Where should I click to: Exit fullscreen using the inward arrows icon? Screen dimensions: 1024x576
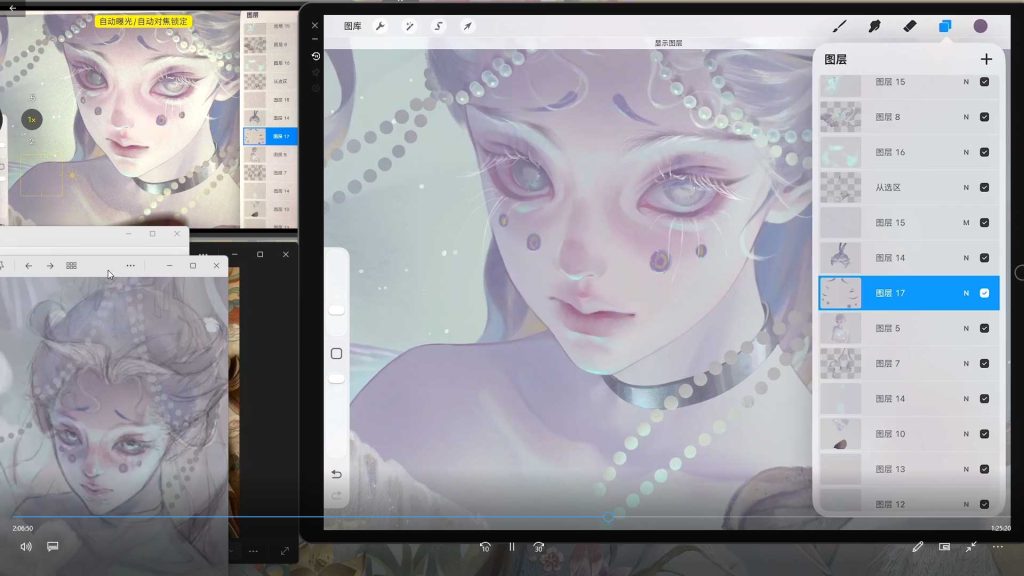coord(971,547)
